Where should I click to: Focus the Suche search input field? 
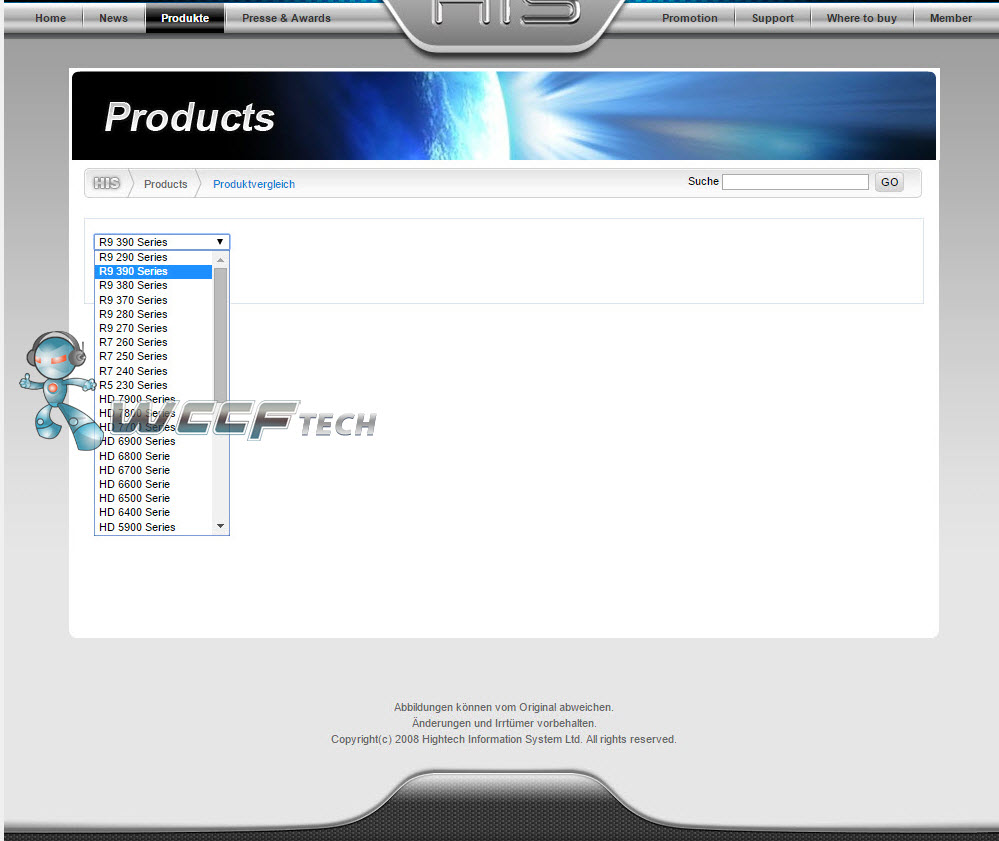(x=795, y=182)
